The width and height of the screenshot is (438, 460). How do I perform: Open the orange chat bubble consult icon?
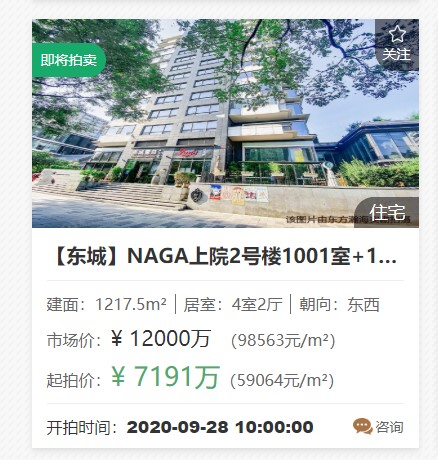tap(363, 426)
